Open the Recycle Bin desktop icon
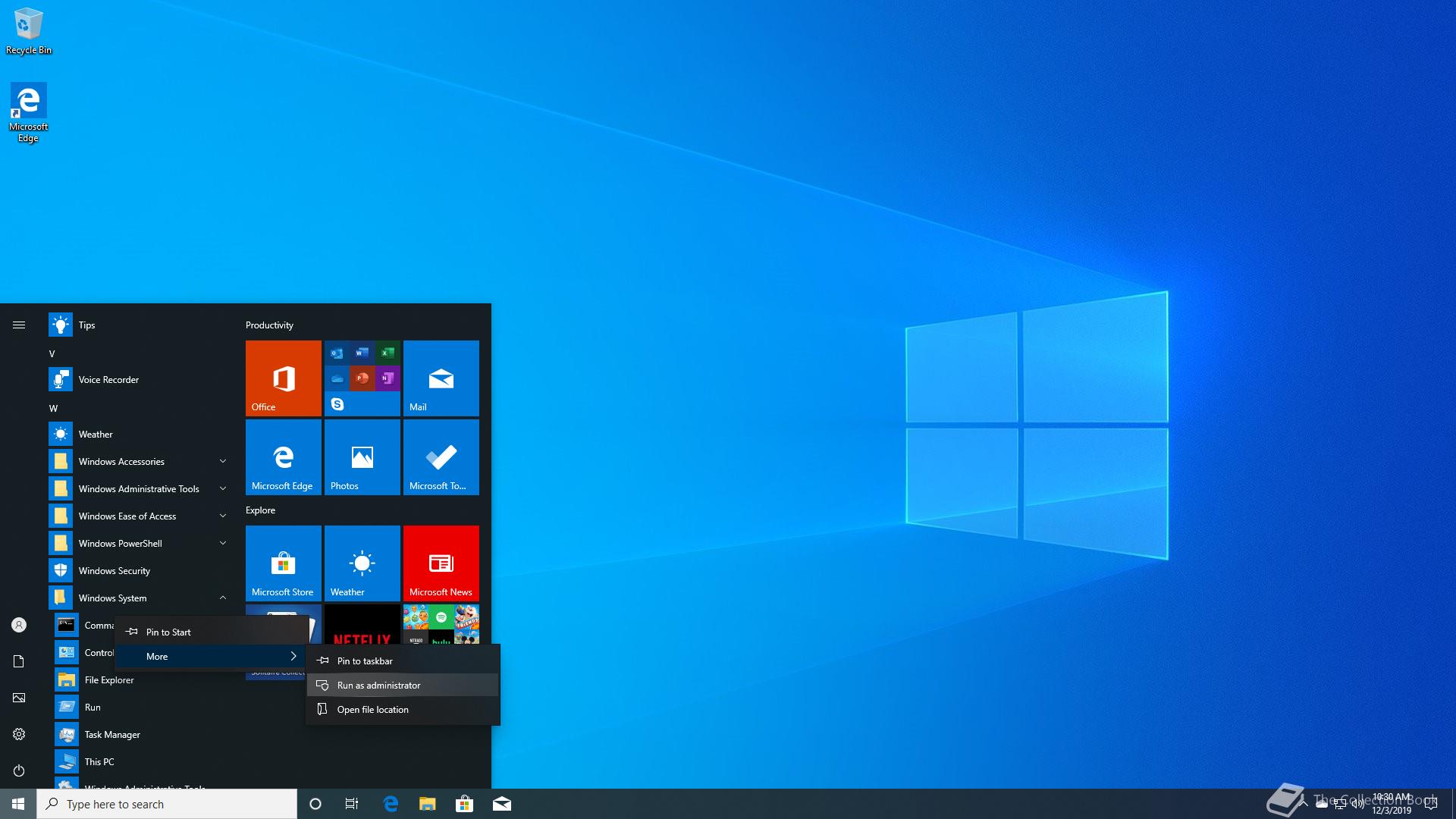 29,31
